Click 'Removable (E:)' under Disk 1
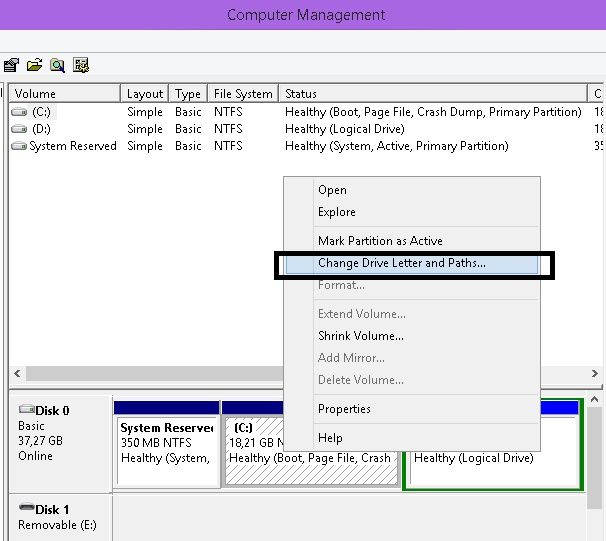The width and height of the screenshot is (606, 541). coord(57,525)
